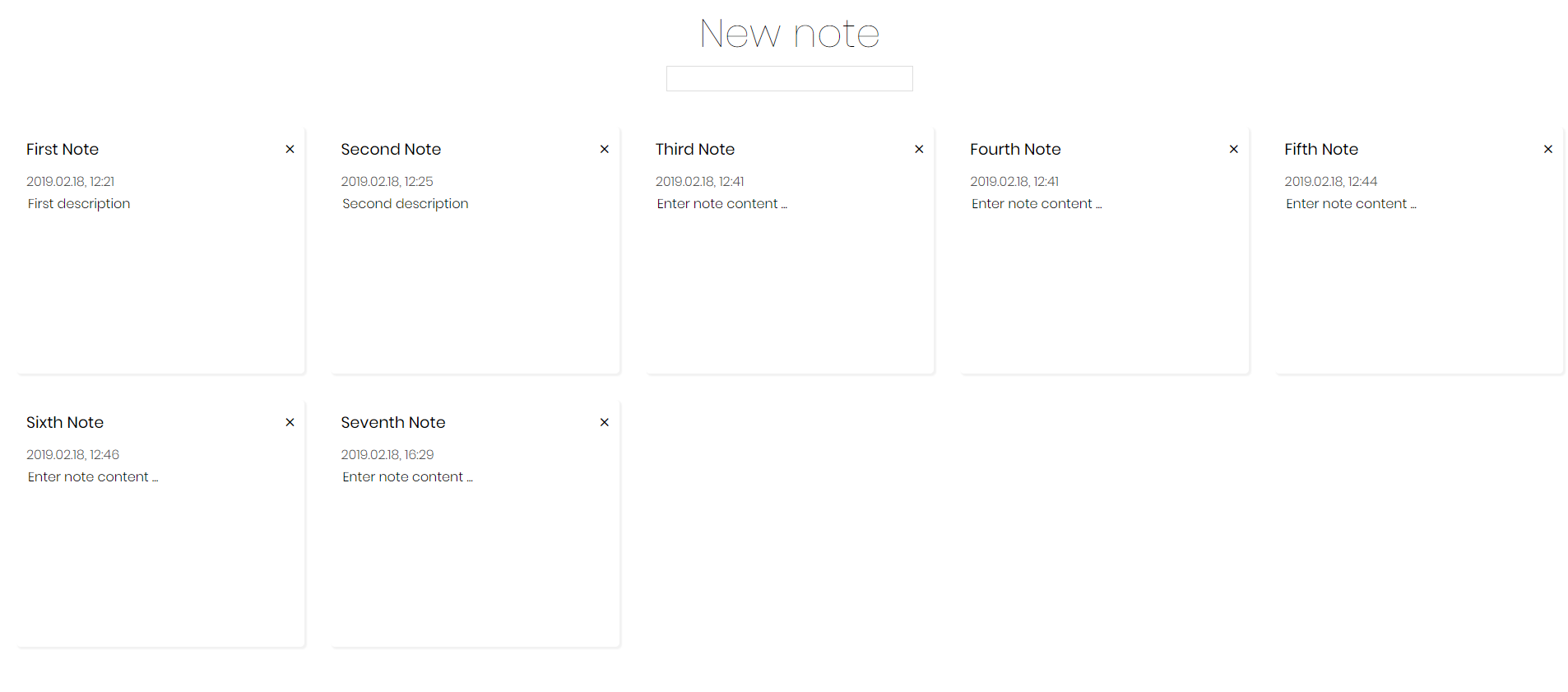This screenshot has height=692, width=1568.
Task: Delete the Sixth Note card
Action: tap(290, 422)
